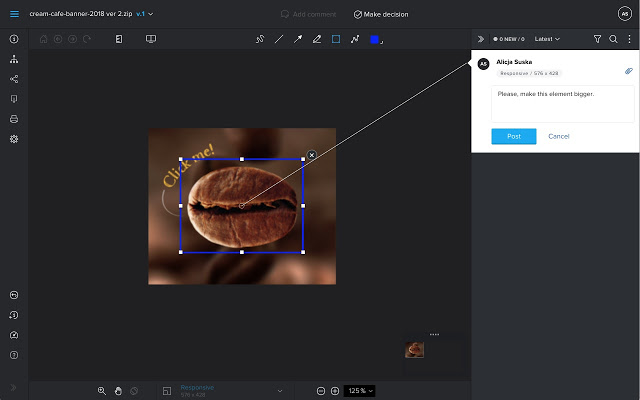Open the Latest sort dropdown

[547, 39]
